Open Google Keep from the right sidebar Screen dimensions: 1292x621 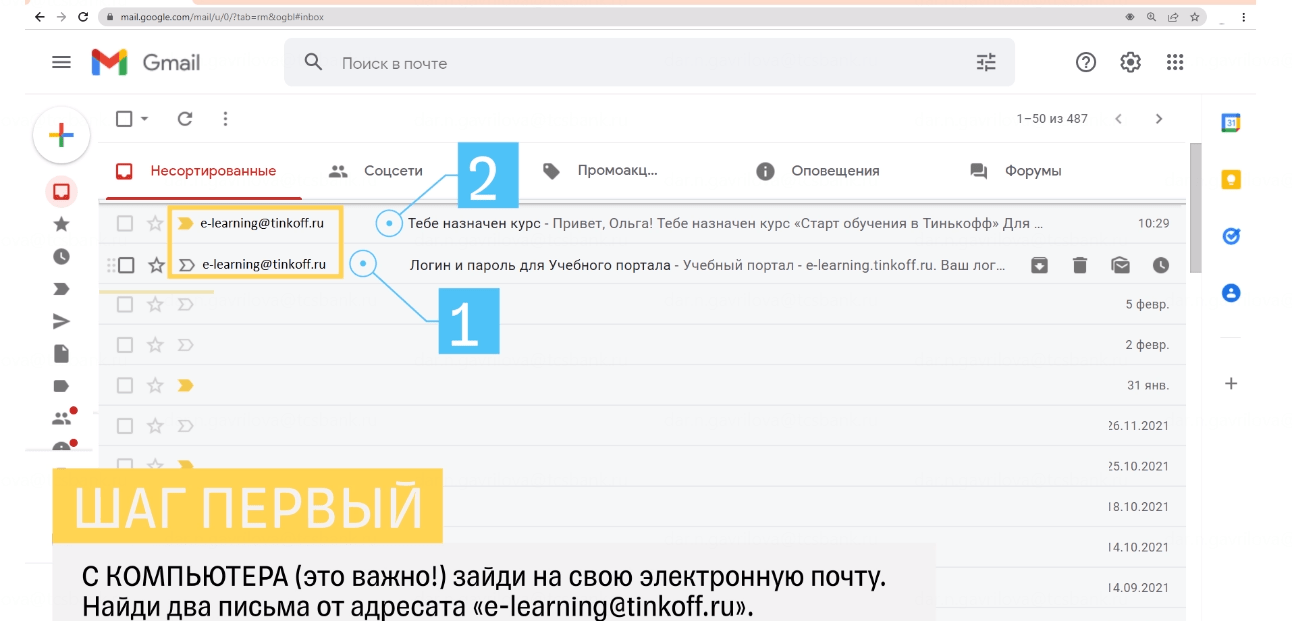pyautogui.click(x=1232, y=178)
